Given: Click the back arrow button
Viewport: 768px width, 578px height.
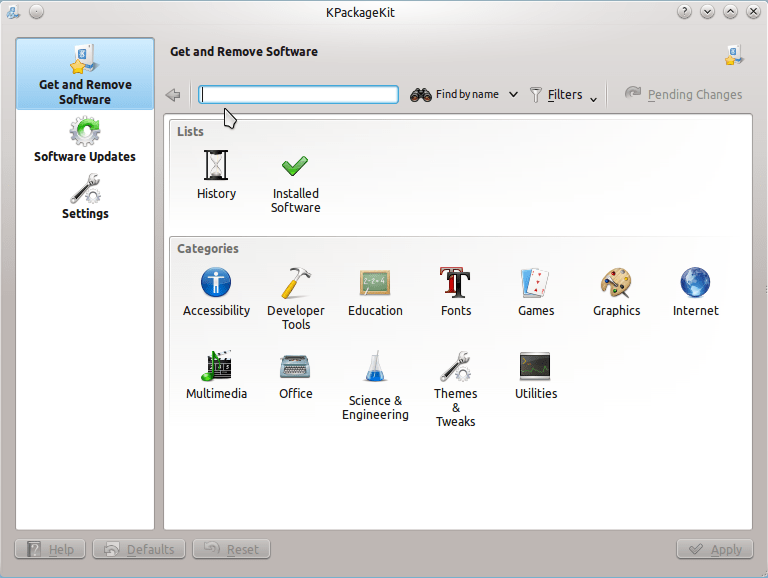Looking at the screenshot, I should (173, 95).
